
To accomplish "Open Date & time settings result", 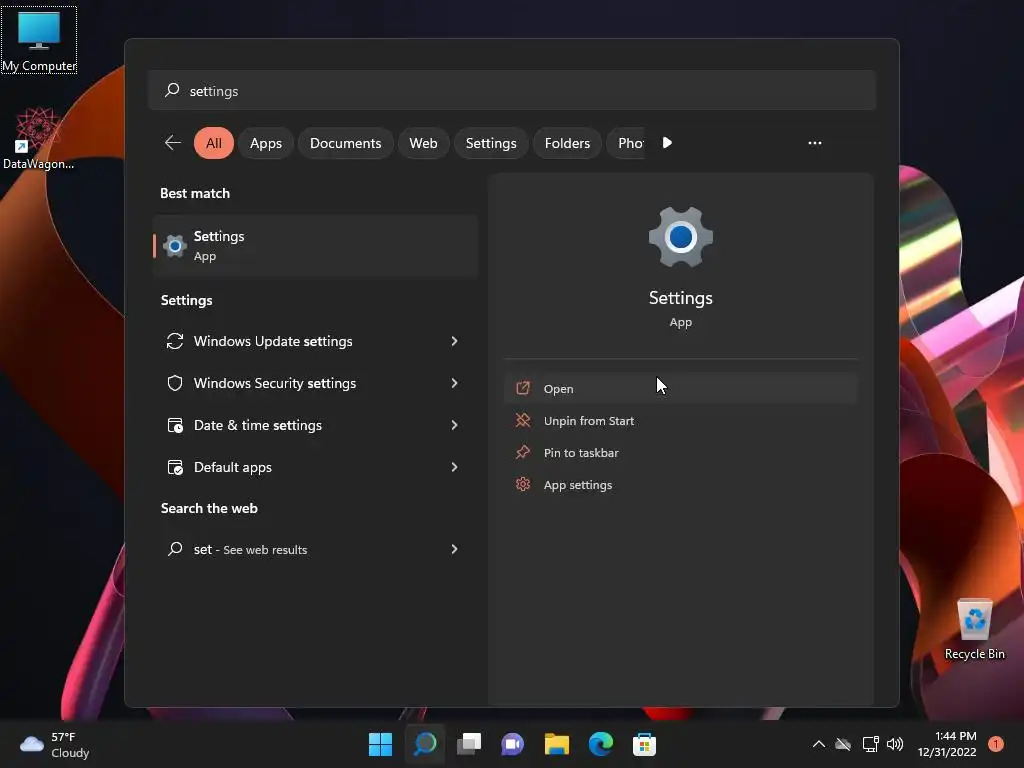I will [315, 425].
